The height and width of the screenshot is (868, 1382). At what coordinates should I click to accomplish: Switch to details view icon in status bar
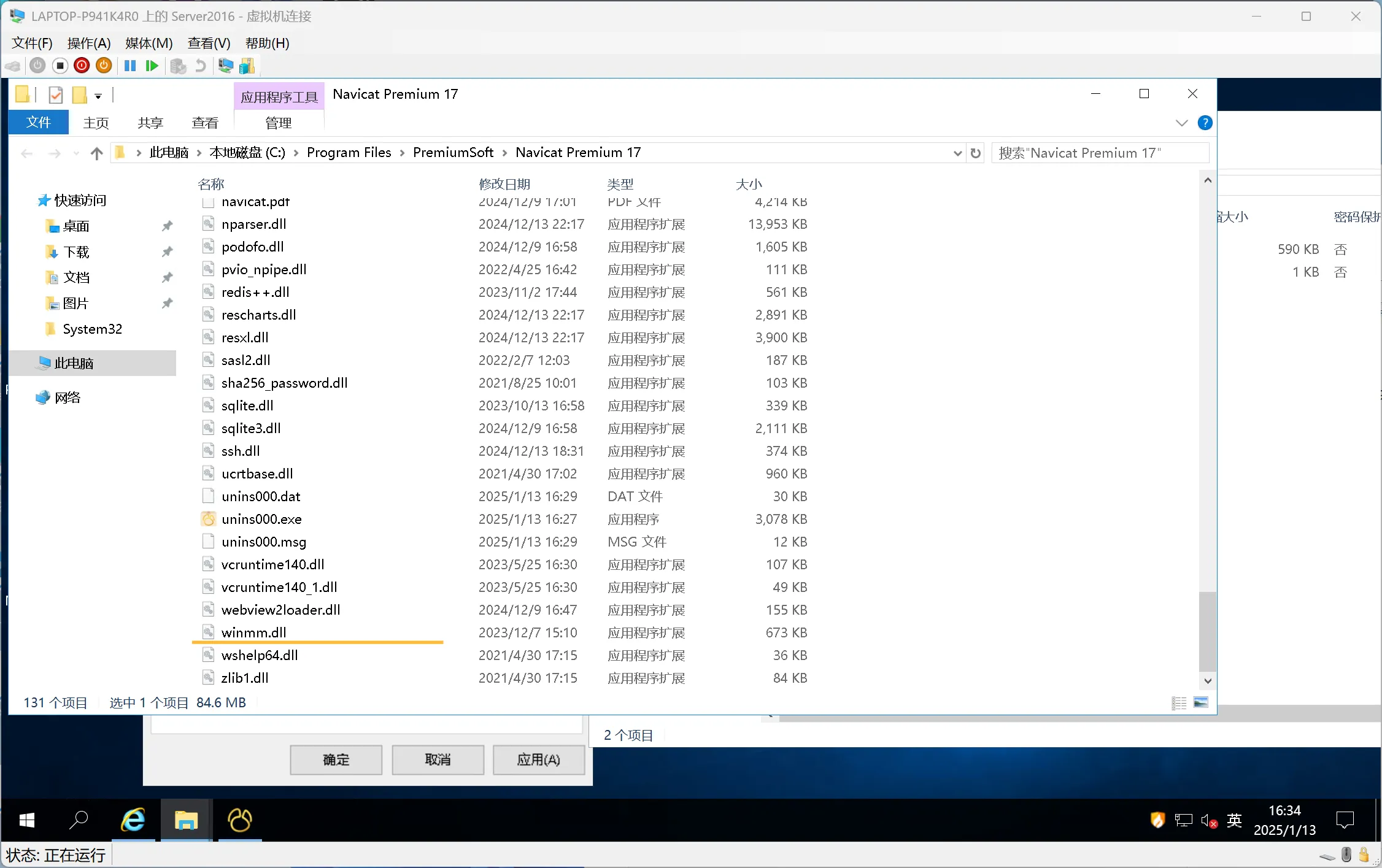pos(1179,703)
